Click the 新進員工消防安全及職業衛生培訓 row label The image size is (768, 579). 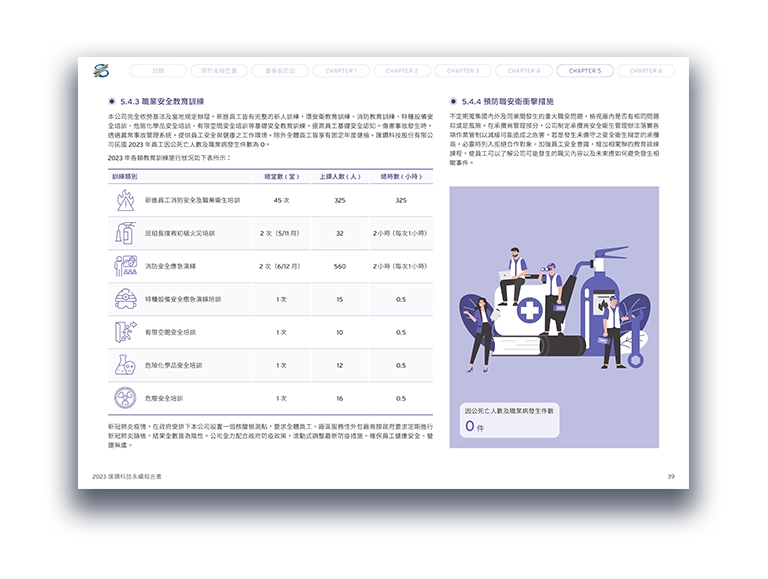192,200
